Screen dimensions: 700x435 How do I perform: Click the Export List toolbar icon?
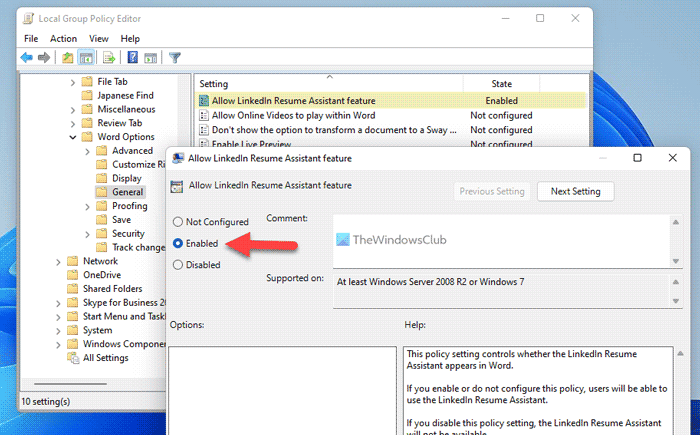tap(109, 58)
